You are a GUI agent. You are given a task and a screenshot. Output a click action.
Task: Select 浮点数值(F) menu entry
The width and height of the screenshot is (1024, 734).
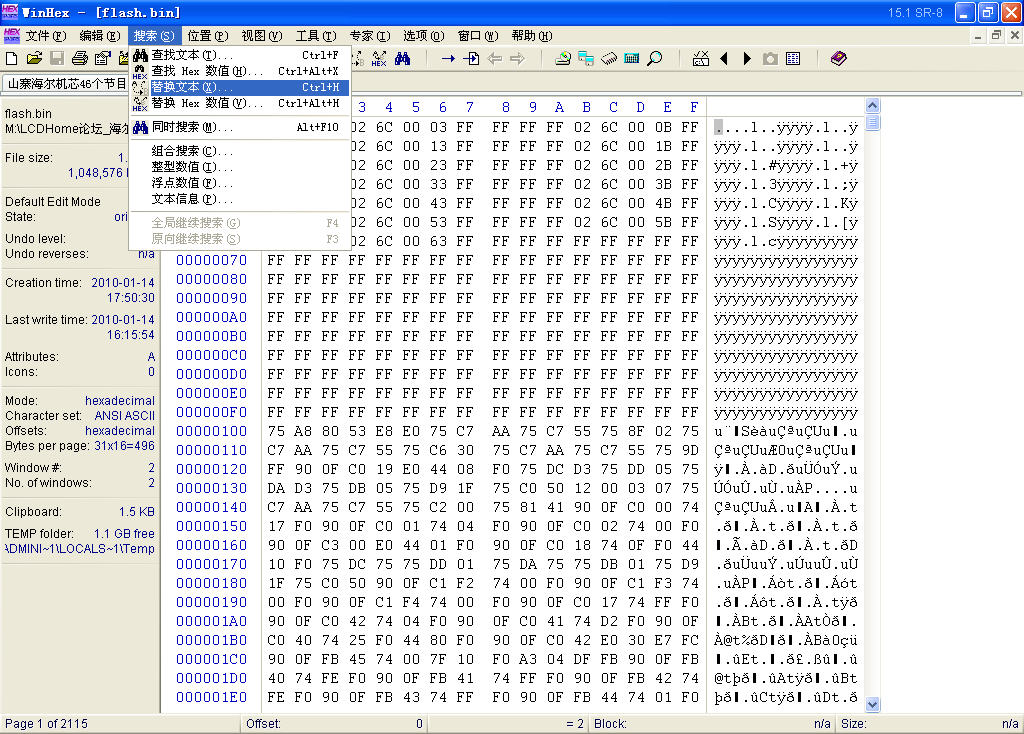click(x=240, y=183)
